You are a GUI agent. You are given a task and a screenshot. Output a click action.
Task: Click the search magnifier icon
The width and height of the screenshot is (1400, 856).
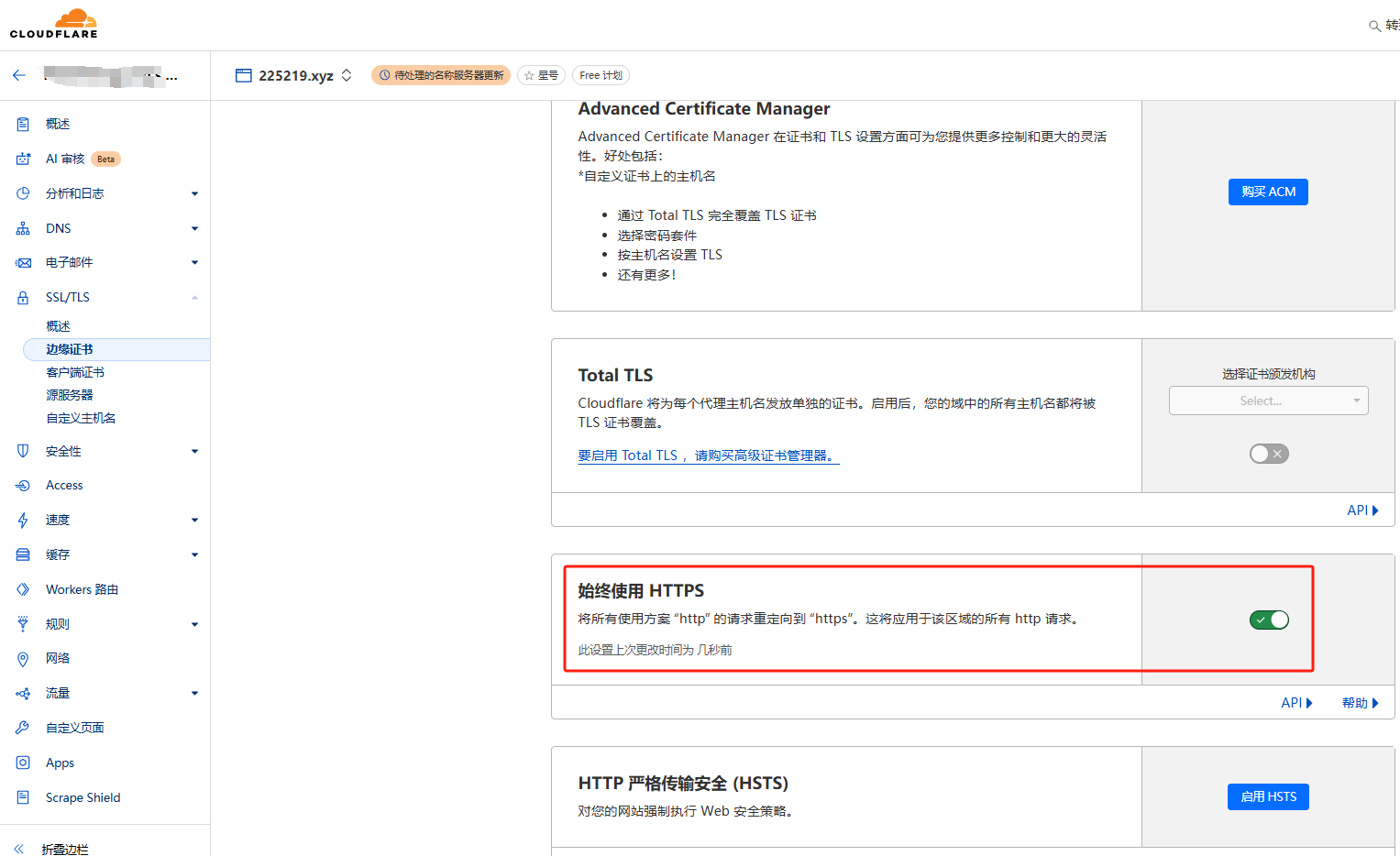click(x=1374, y=26)
